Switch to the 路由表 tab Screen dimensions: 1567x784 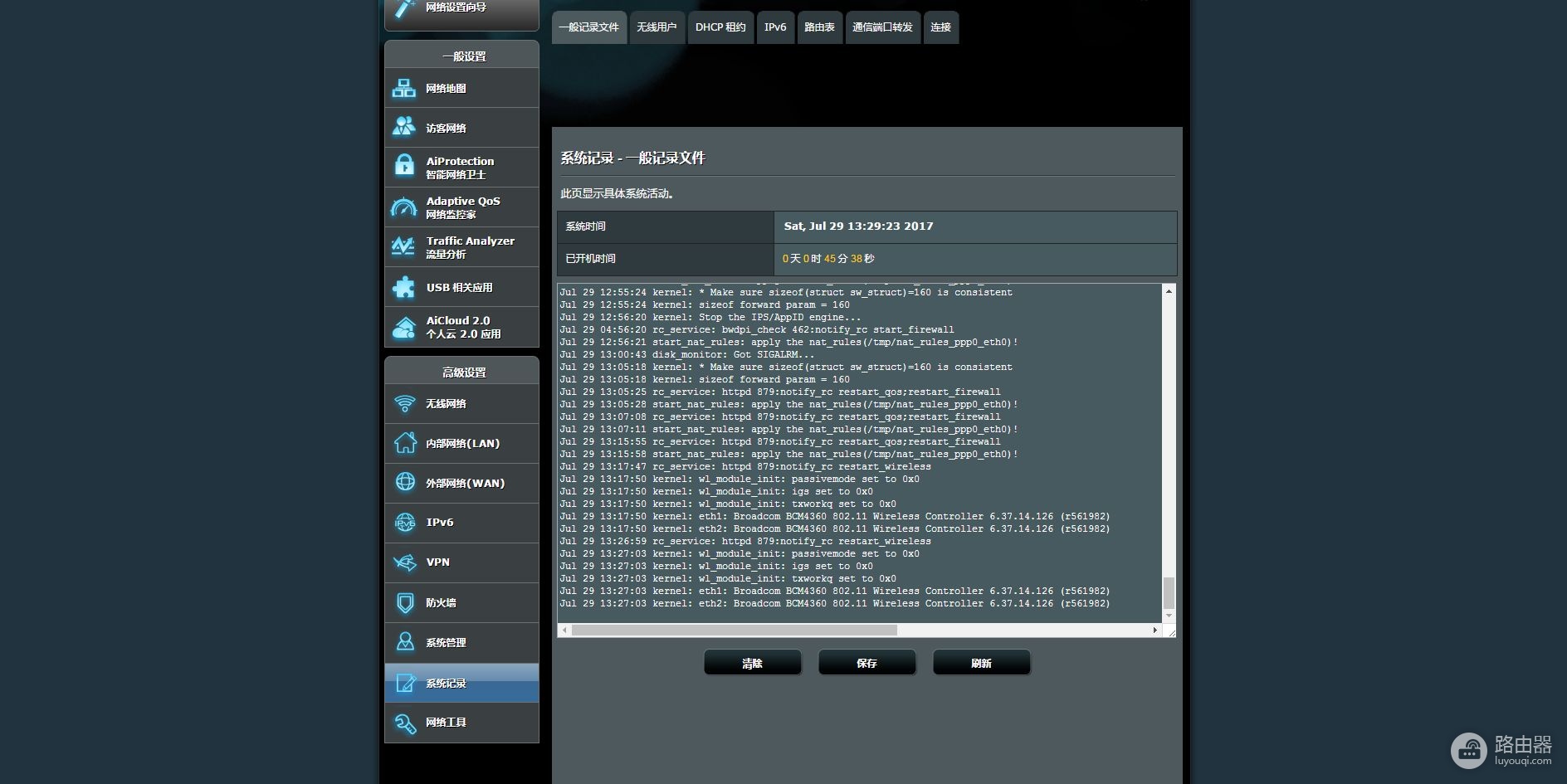[x=819, y=27]
